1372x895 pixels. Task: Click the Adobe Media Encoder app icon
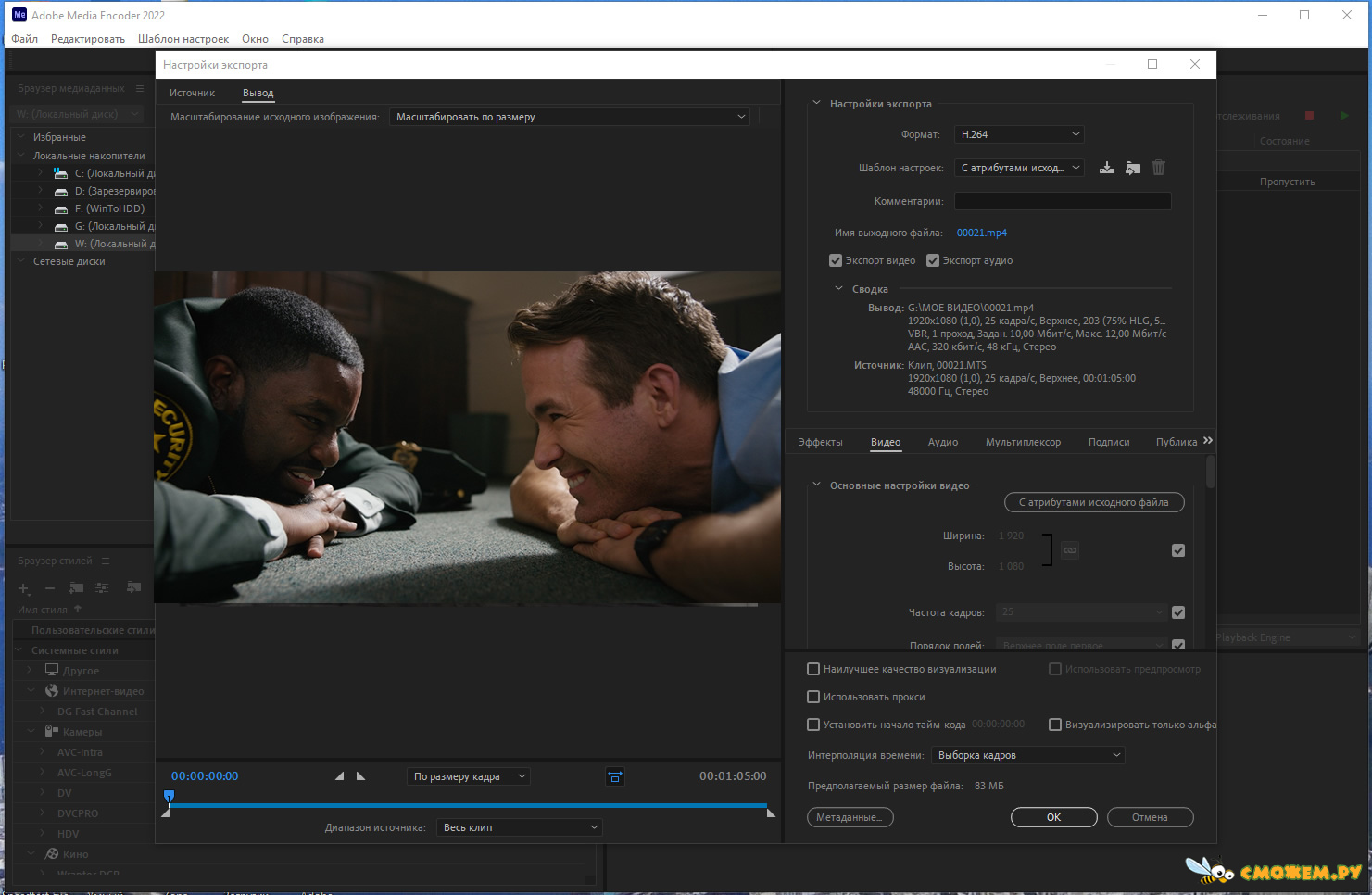coord(19,15)
